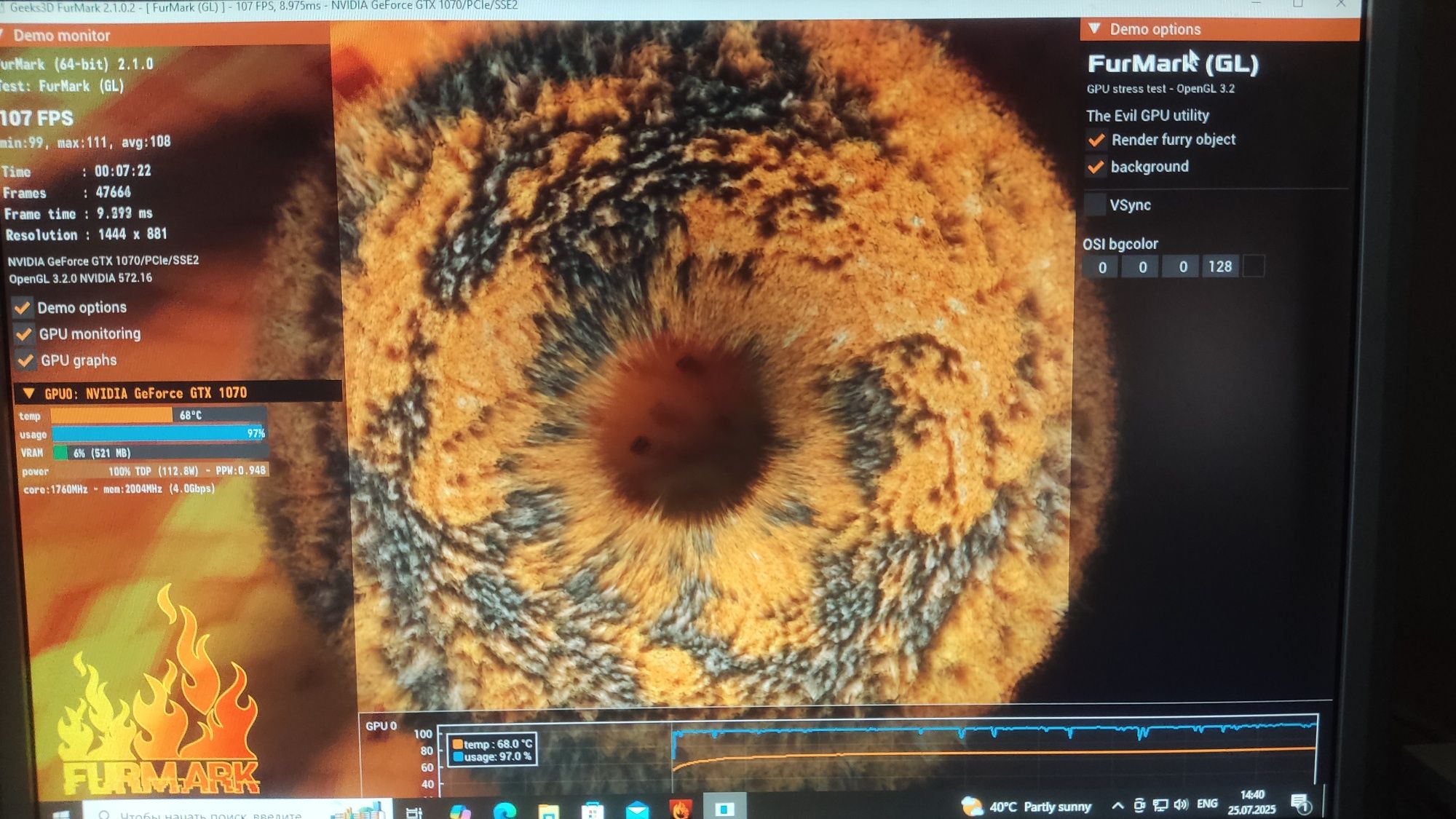
Task: Open the OSI bgcolor color swatch
Action: (1254, 266)
